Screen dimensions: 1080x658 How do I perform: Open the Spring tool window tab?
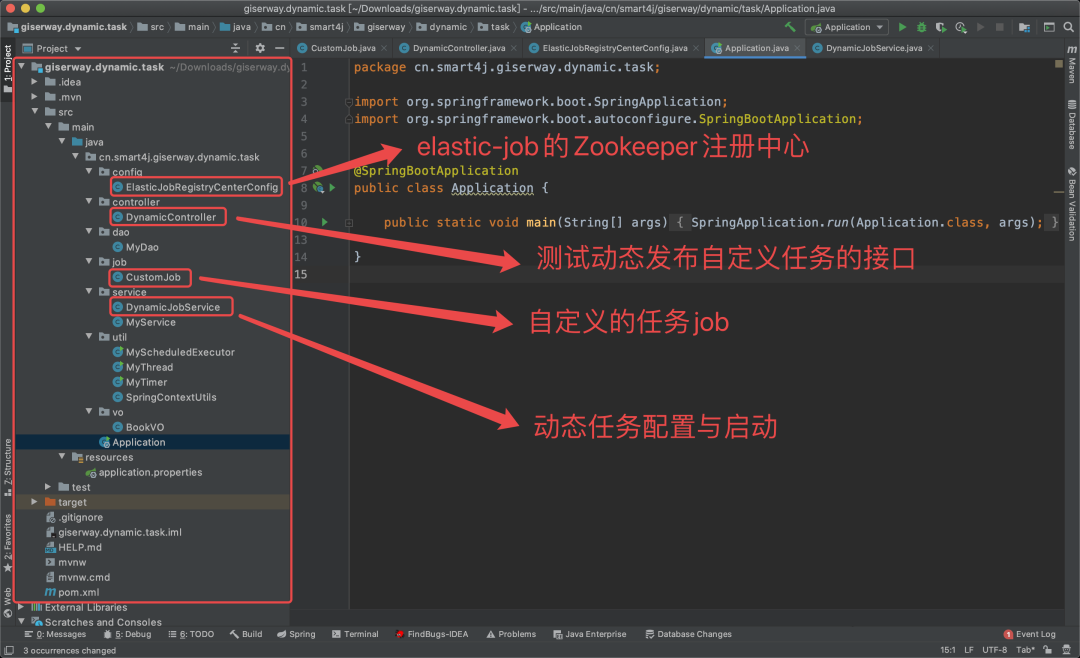[x=296, y=634]
